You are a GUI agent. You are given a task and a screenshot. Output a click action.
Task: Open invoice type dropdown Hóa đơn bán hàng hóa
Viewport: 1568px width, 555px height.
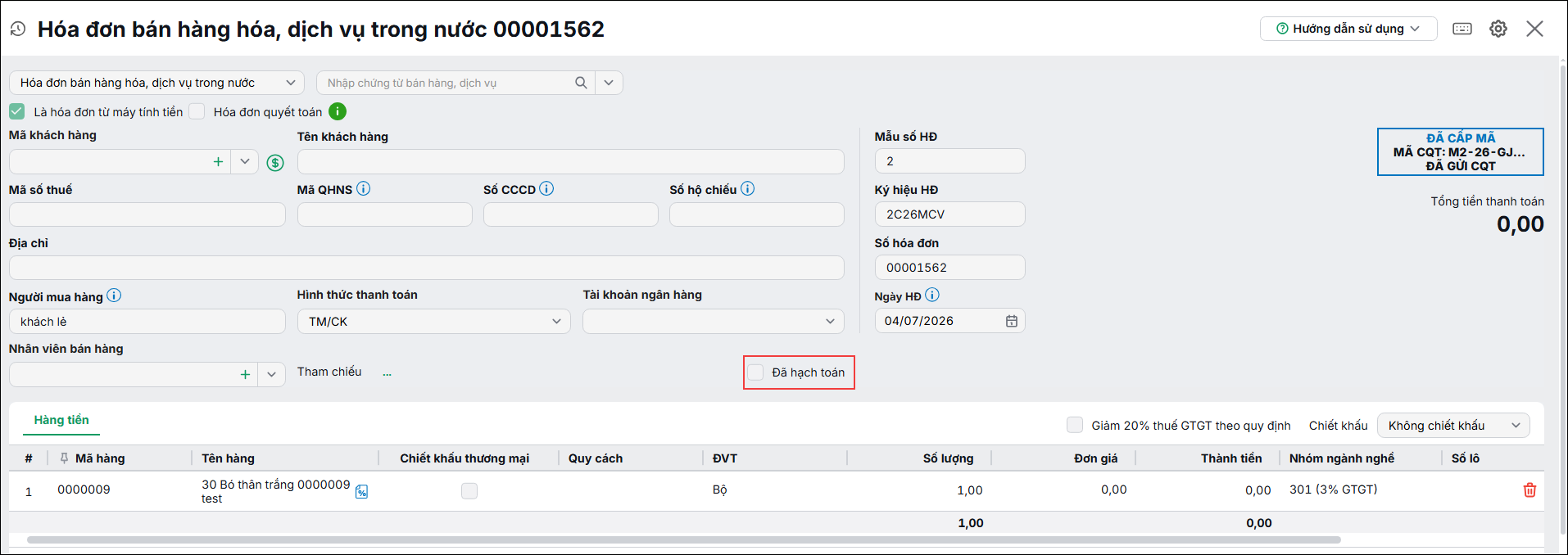[x=156, y=83]
